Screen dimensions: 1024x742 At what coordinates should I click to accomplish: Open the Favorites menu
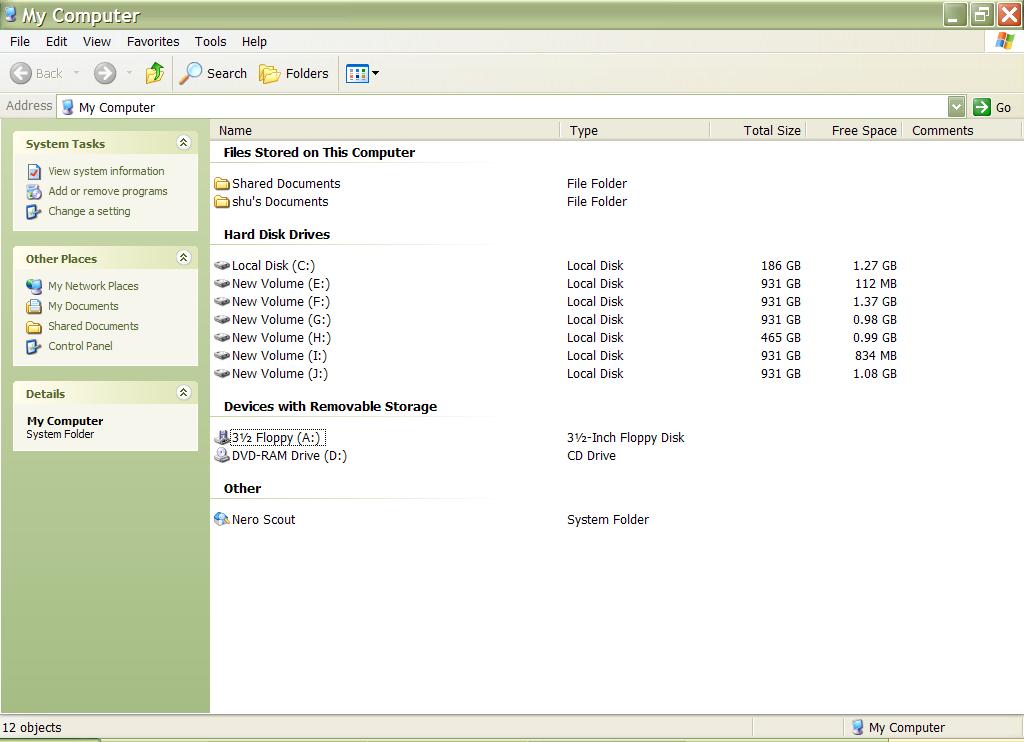[153, 41]
